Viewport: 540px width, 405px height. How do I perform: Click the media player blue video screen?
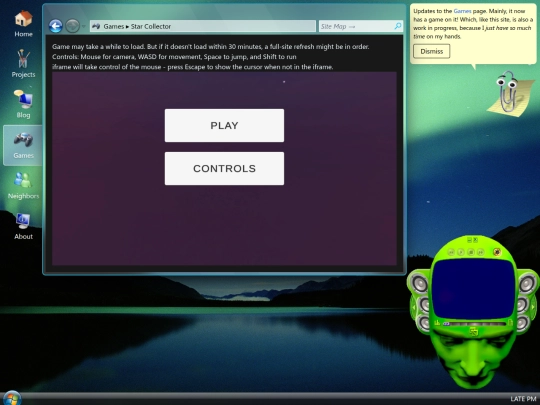click(x=474, y=289)
